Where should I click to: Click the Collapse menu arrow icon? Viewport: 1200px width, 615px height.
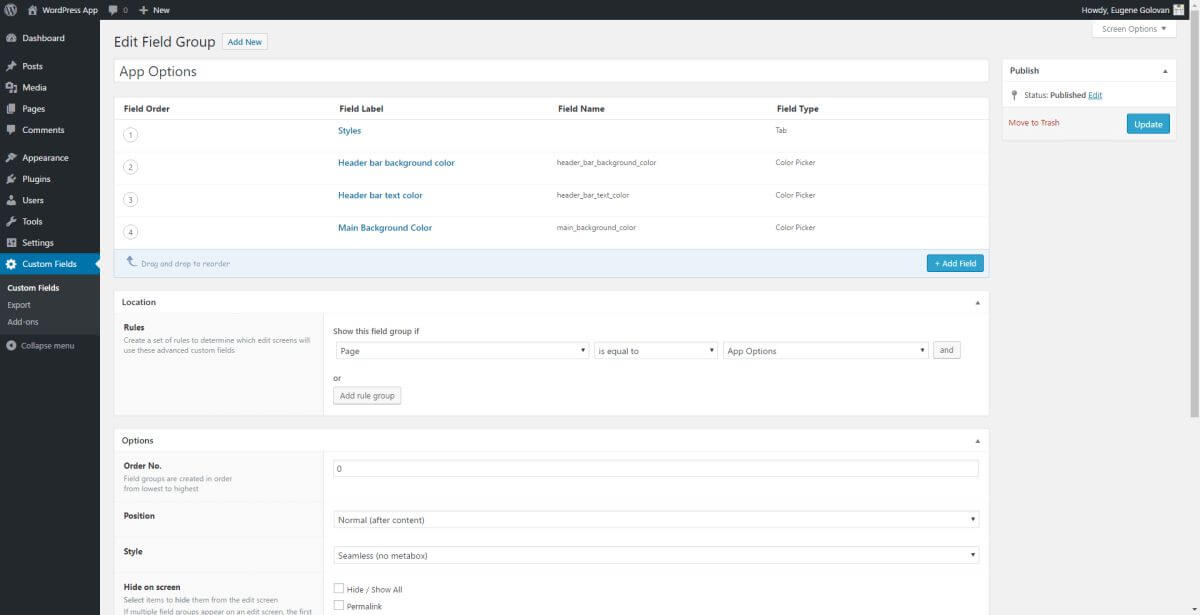[x=11, y=346]
